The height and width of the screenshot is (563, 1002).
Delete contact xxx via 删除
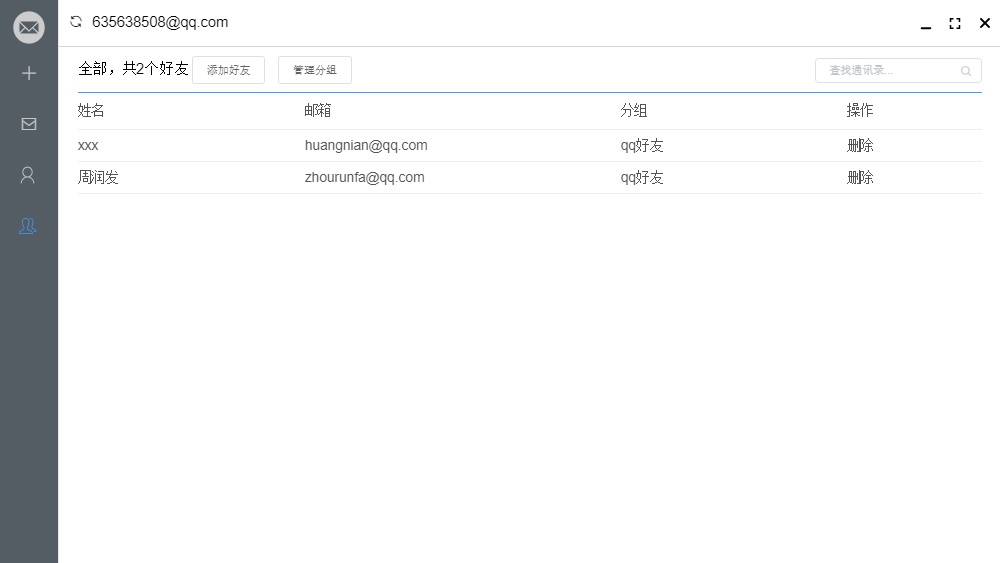pos(859,146)
